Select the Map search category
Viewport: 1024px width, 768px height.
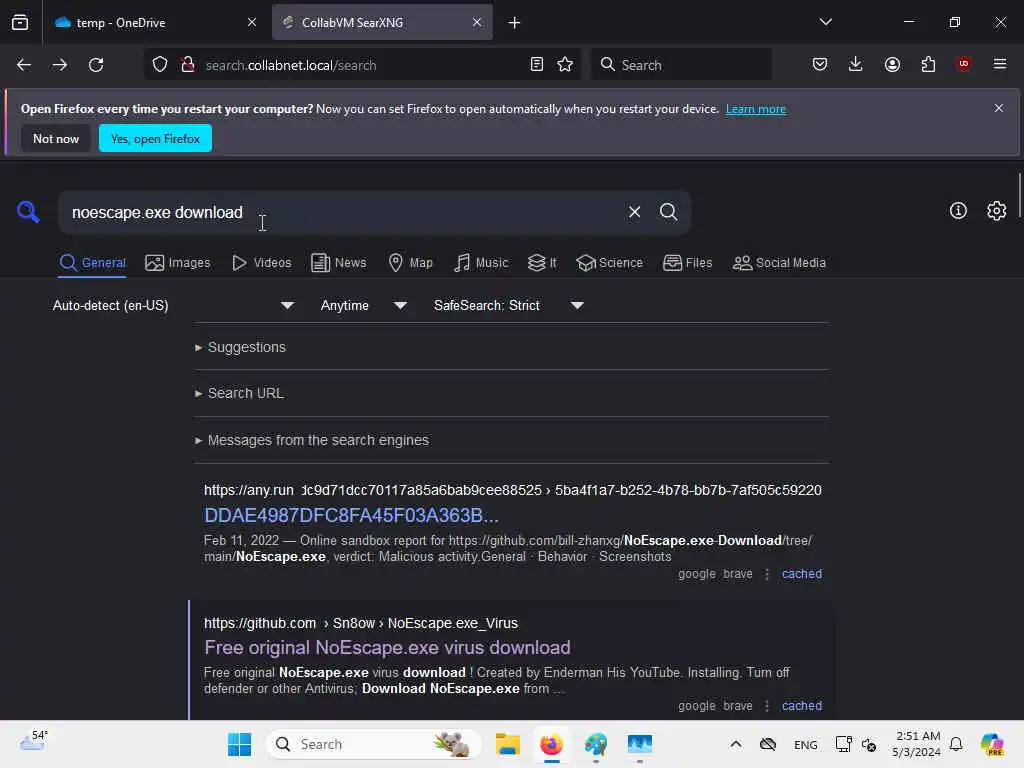coord(410,263)
